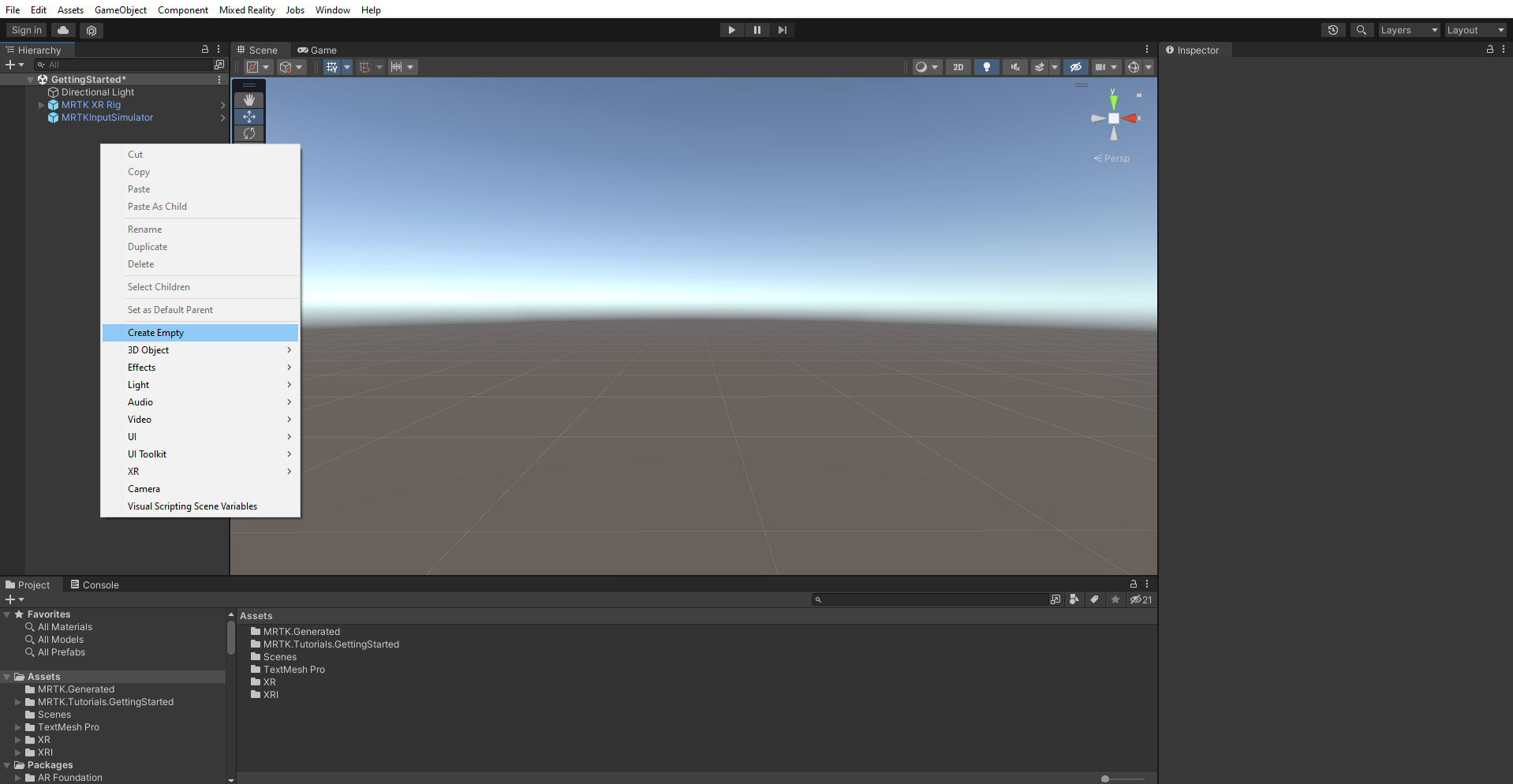Open the UI Toolkit submenu
The height and width of the screenshot is (784, 1513).
point(200,454)
